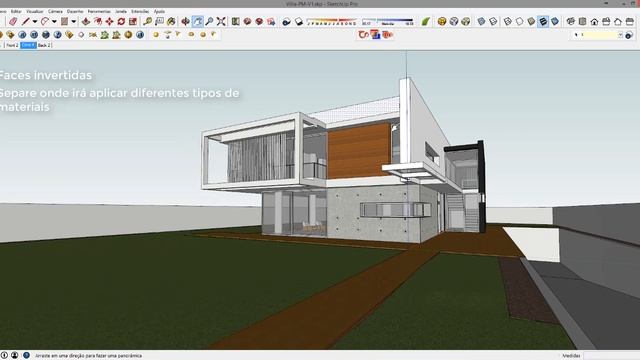The width and height of the screenshot is (640, 360).
Task: Select the Push/Pull tool
Action: click(86, 21)
